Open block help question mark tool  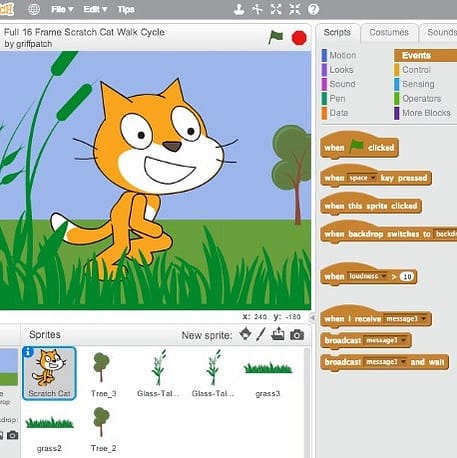(x=313, y=9)
